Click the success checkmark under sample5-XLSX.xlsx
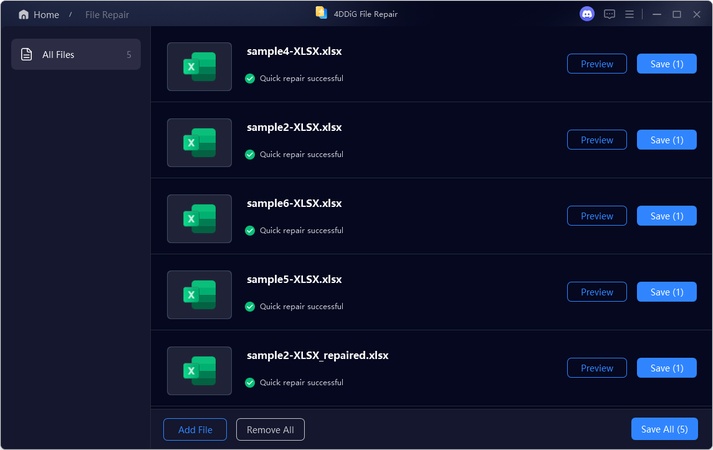This screenshot has width=713, height=450. pyautogui.click(x=250, y=306)
